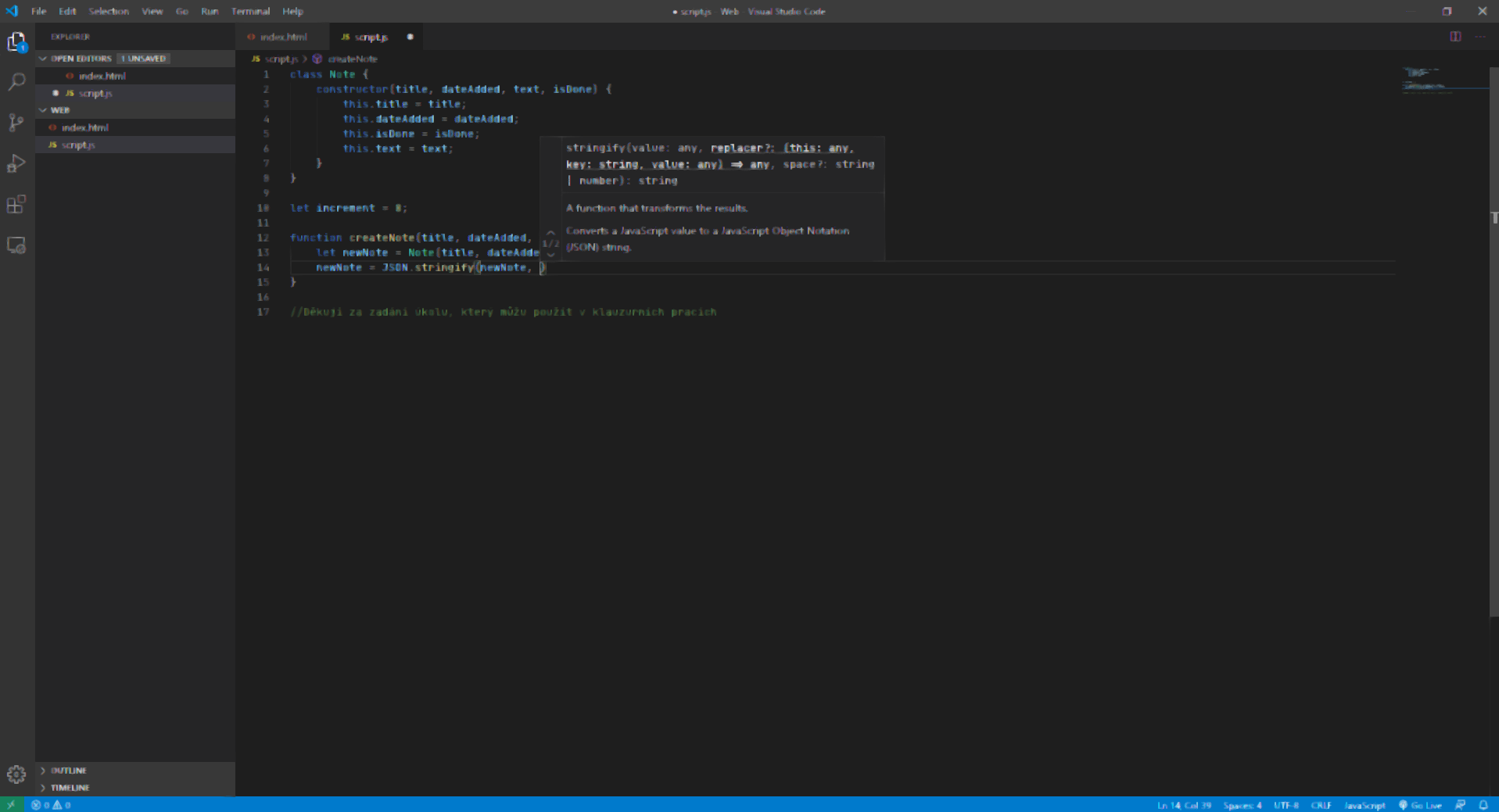Image resolution: width=1499 pixels, height=812 pixels.
Task: Change encoding via UTF-8 indicator
Action: click(x=1286, y=805)
